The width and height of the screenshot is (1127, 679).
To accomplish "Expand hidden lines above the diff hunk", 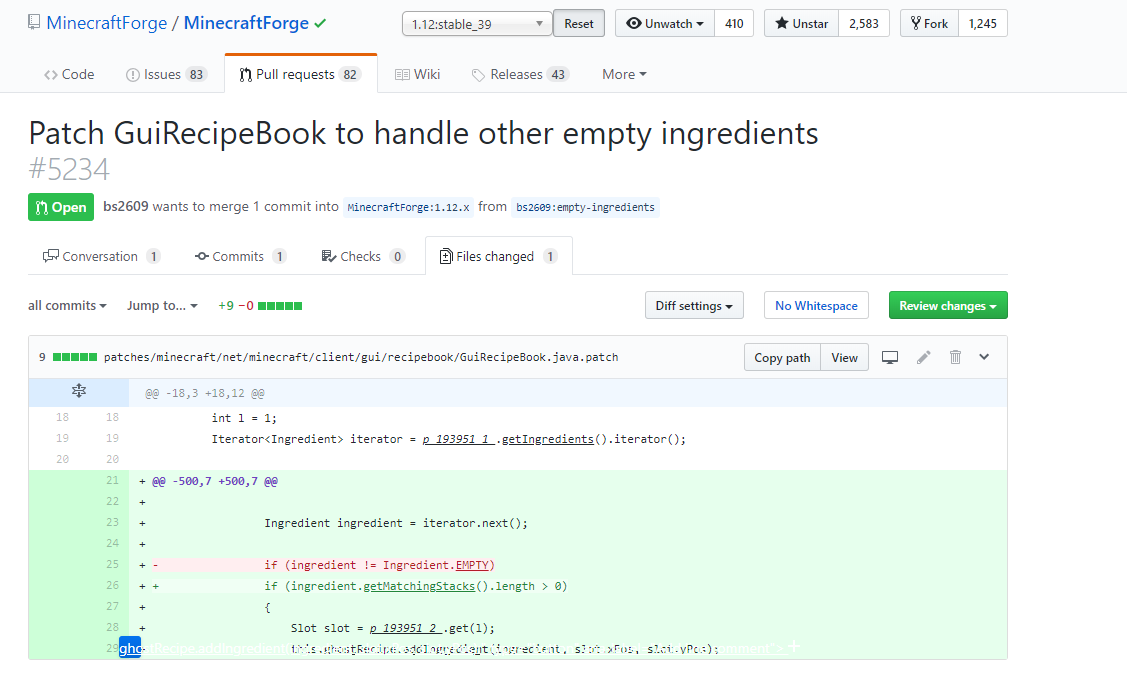I will click(x=79, y=391).
